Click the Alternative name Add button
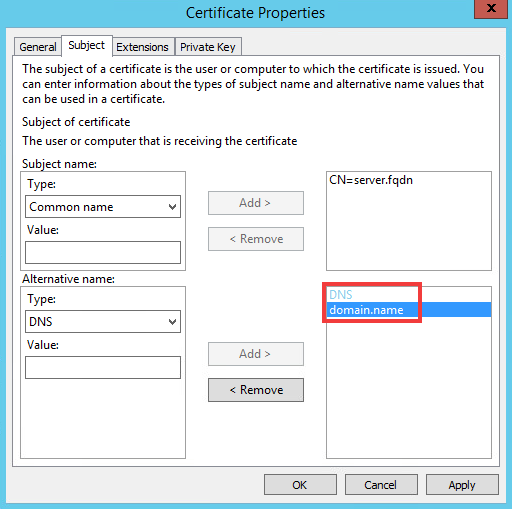This screenshot has height=509, width=512. coord(256,354)
